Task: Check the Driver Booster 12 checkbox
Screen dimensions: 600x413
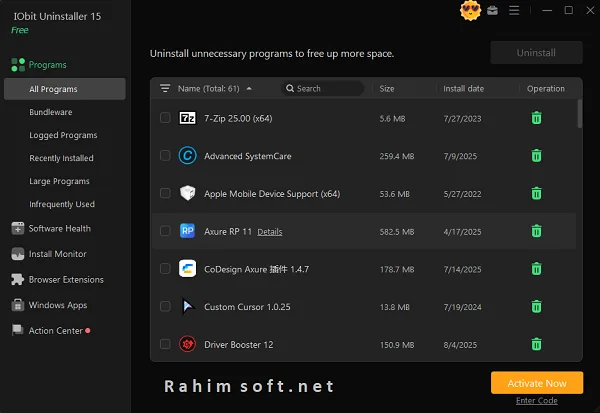Action: pyautogui.click(x=165, y=344)
